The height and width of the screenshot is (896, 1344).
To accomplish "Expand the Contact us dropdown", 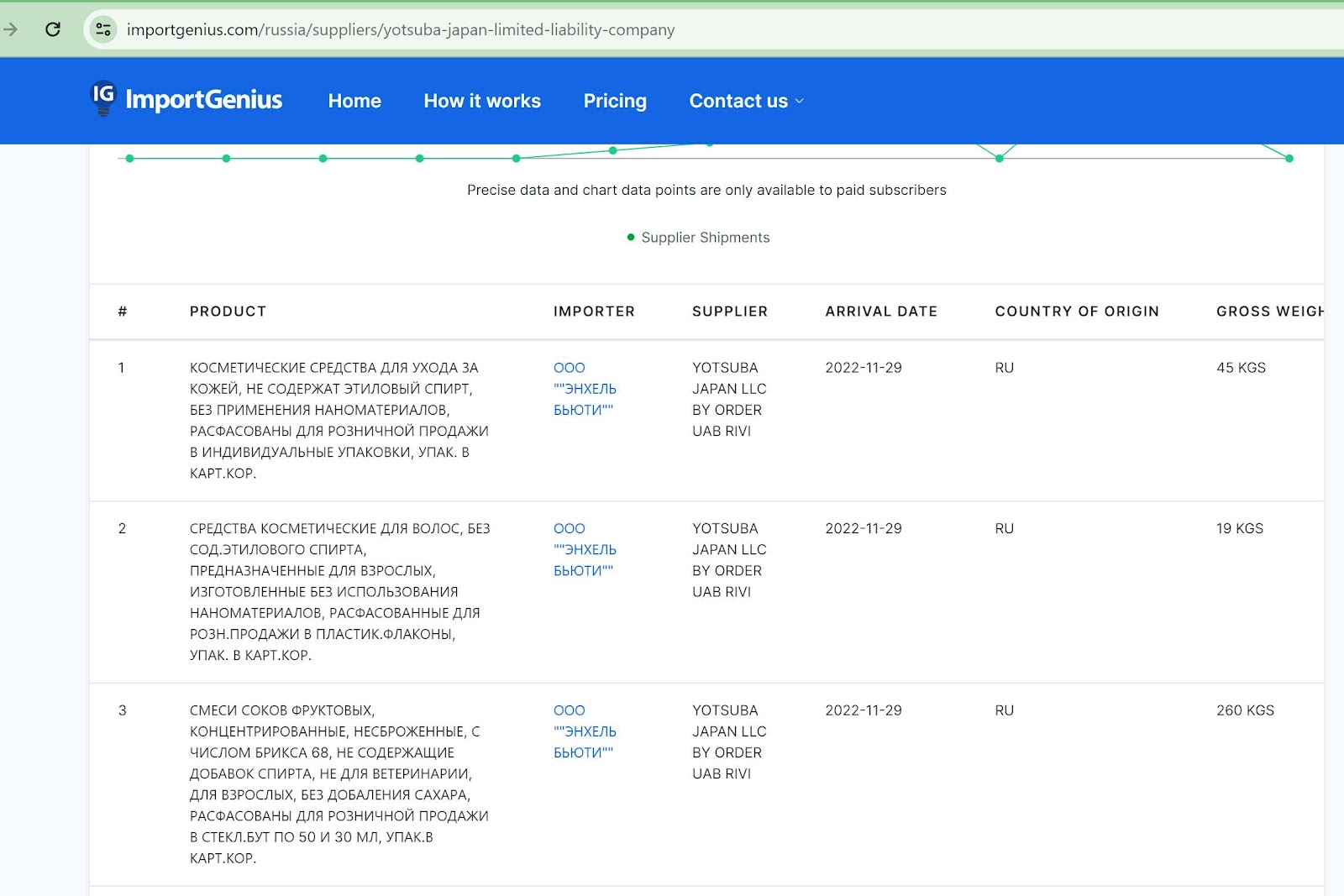I will (x=747, y=101).
